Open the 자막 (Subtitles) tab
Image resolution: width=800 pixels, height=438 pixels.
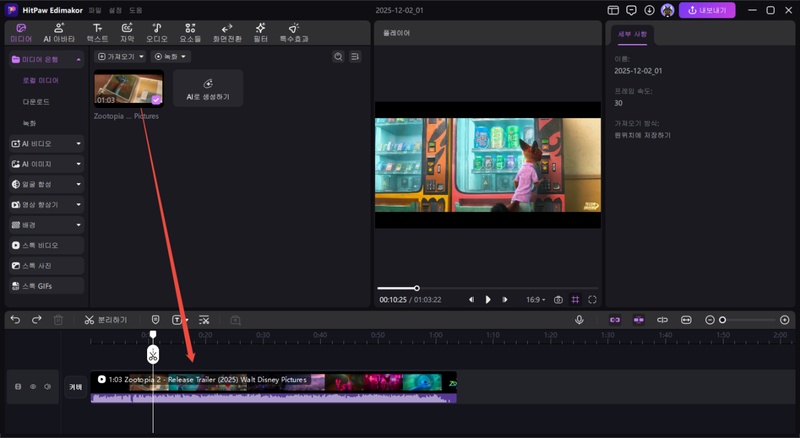tap(127, 33)
